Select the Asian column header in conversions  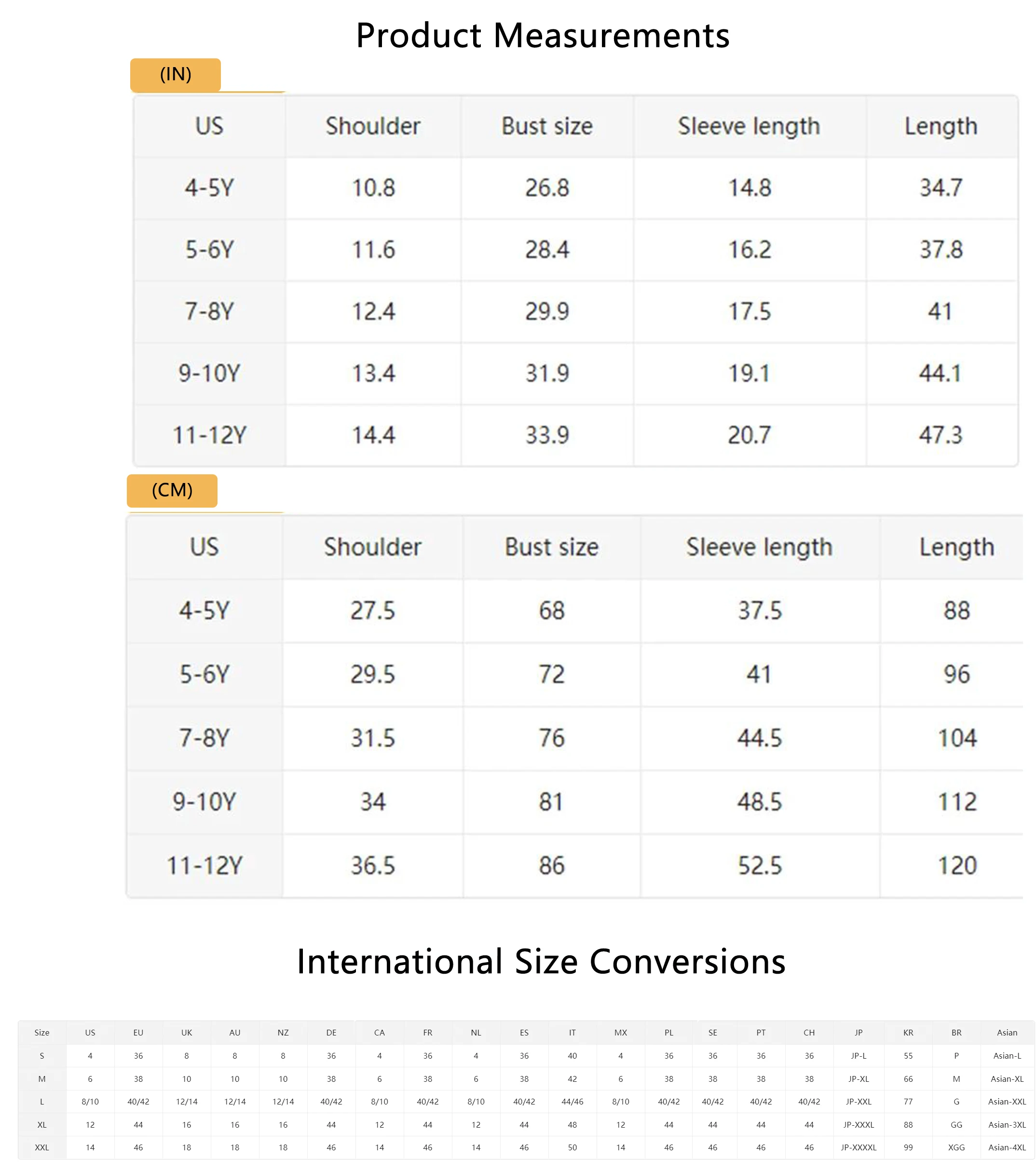click(1007, 1033)
